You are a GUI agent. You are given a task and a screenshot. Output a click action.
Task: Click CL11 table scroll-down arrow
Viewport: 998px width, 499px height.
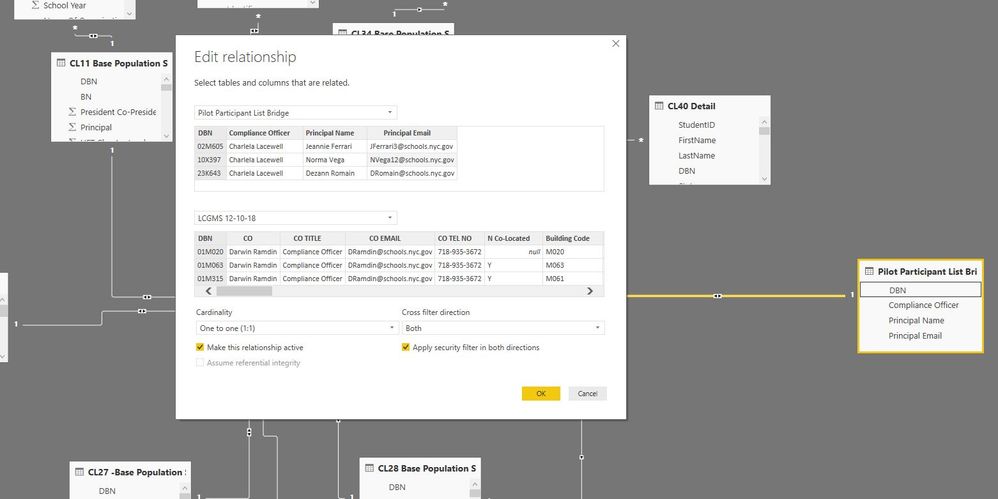click(x=166, y=136)
